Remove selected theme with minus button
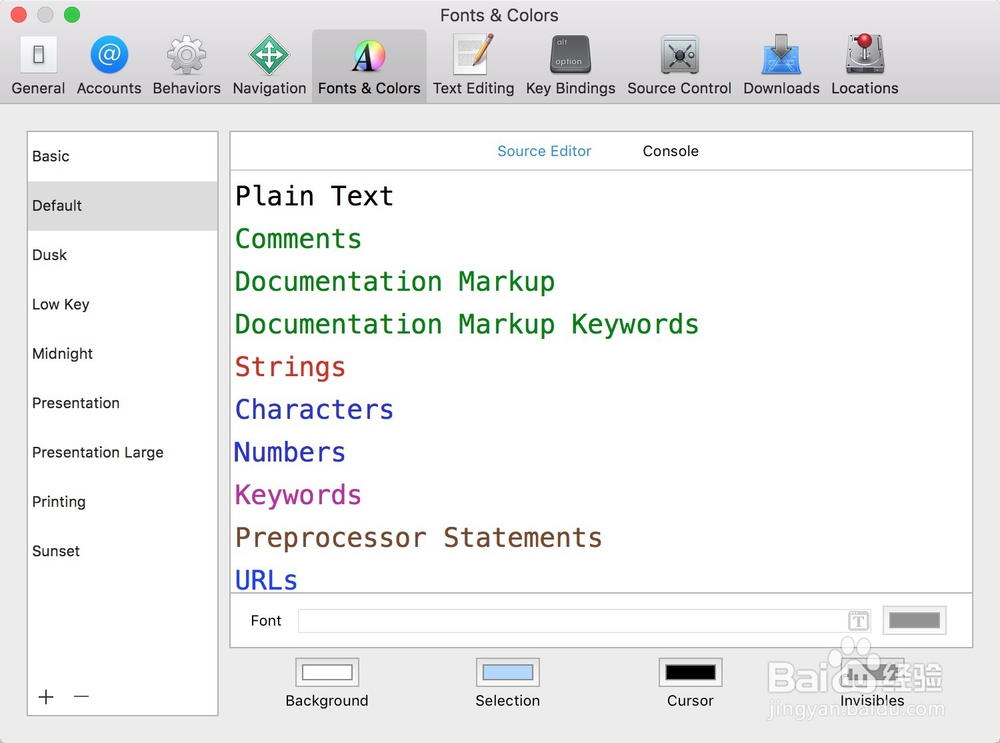This screenshot has height=743, width=1000. tap(81, 696)
